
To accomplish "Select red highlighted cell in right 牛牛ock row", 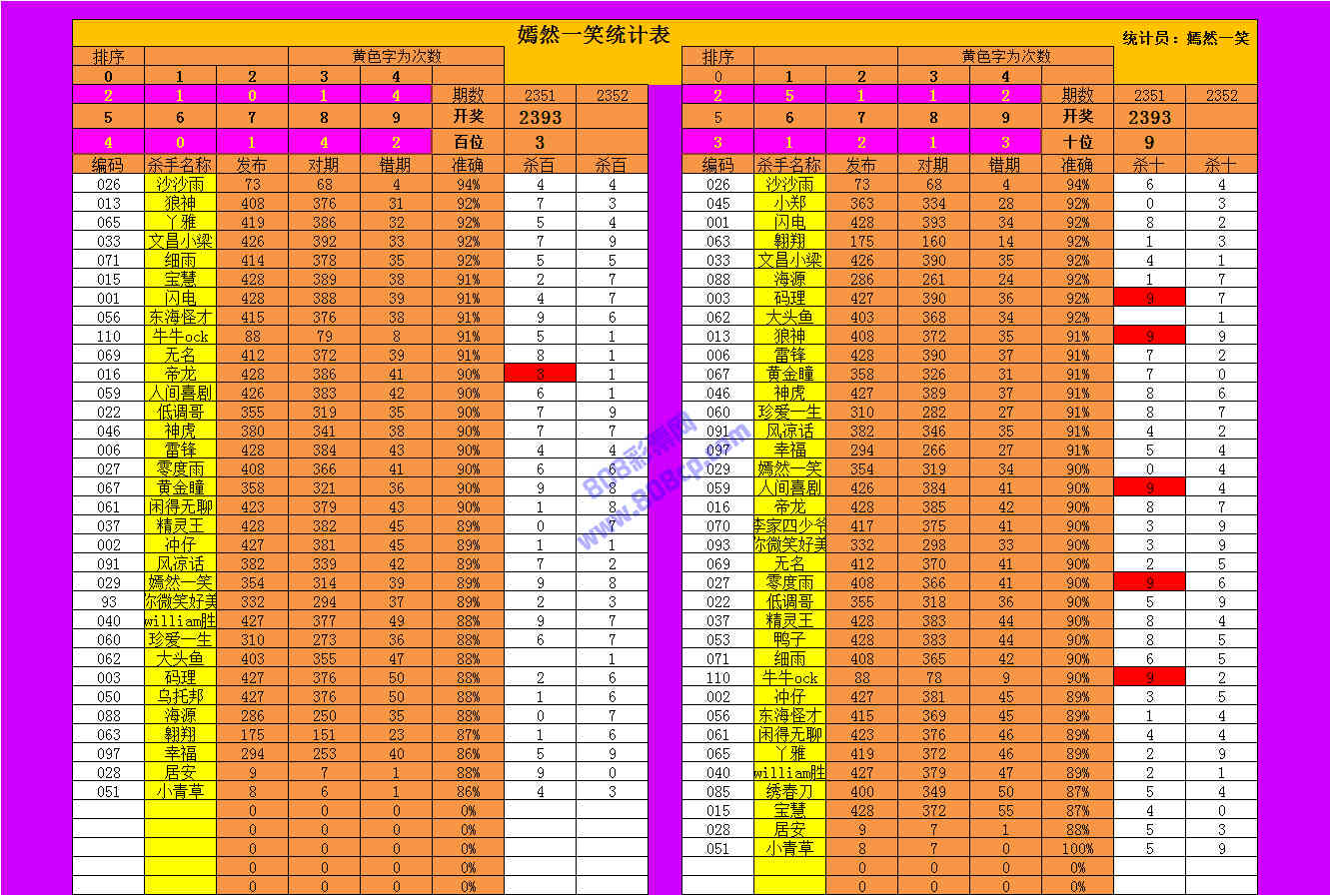I will [1149, 677].
